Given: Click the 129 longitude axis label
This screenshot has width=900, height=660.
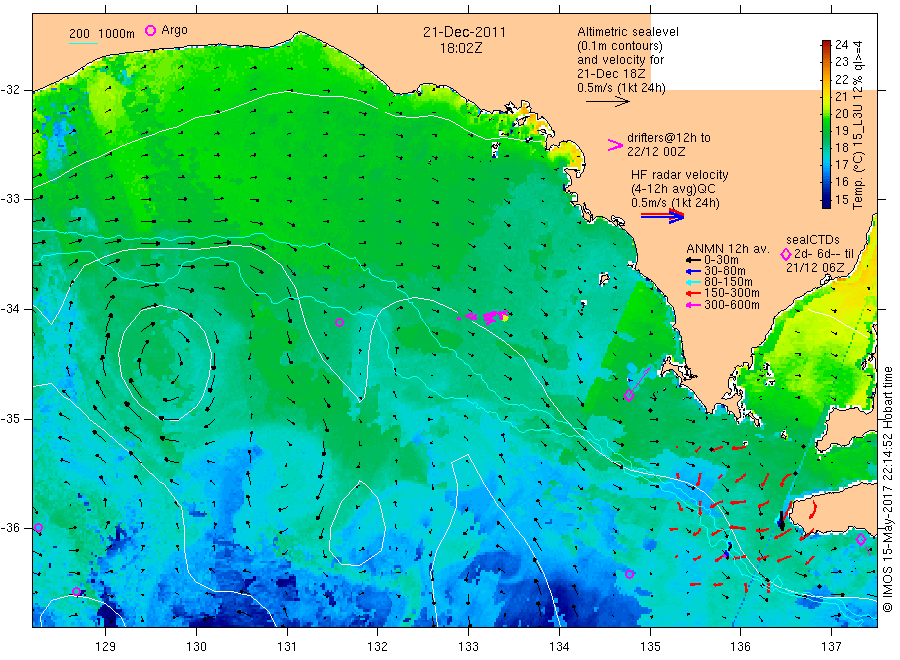Looking at the screenshot, I should click(x=106, y=647).
